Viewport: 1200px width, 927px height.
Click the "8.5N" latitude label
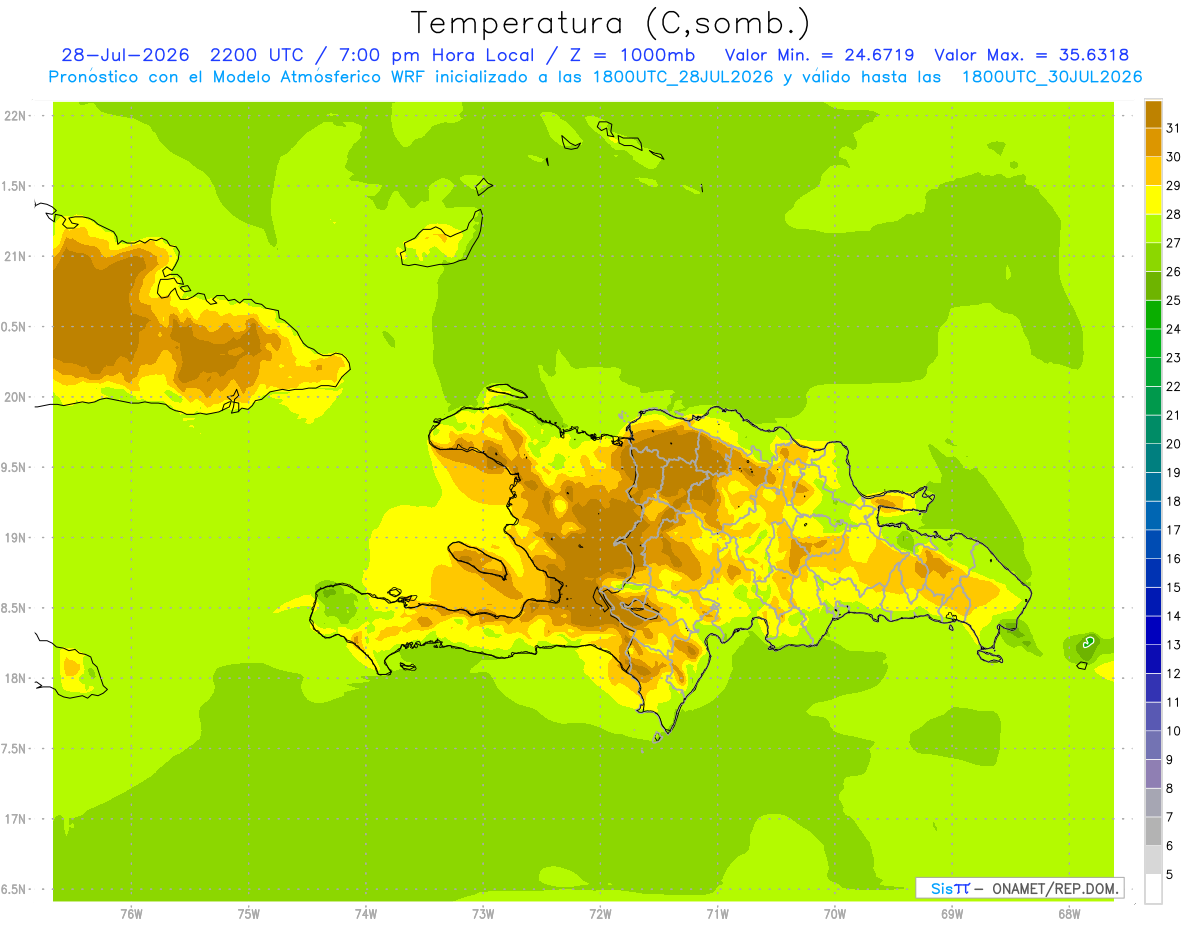point(15,609)
